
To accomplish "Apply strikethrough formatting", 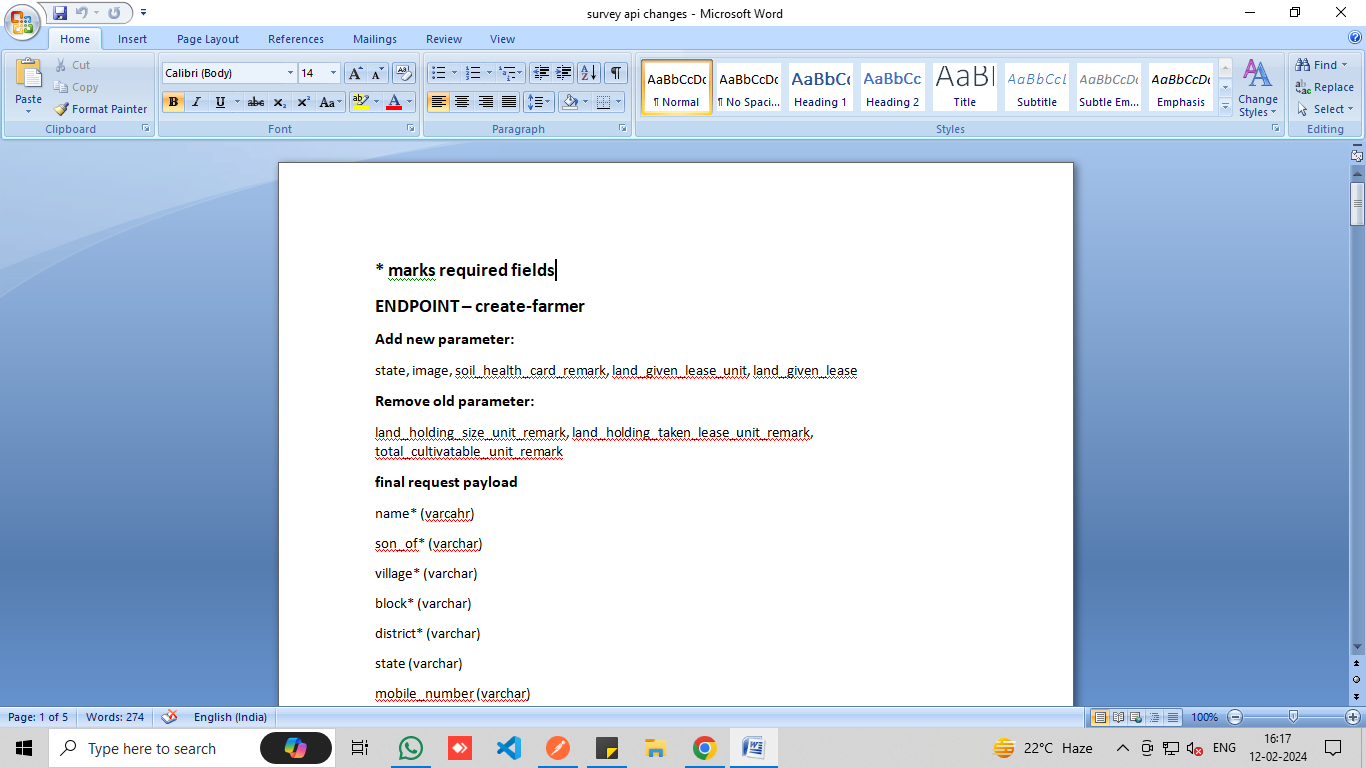I will (x=256, y=102).
